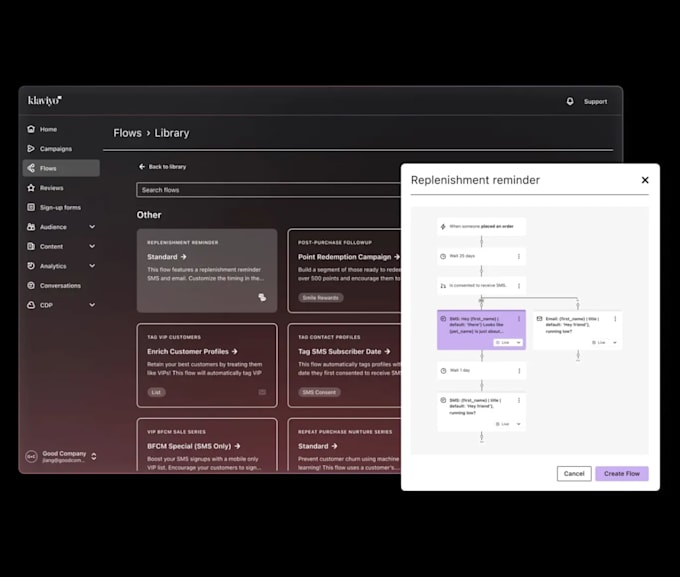
Task: Open the Replenishment Reminder Standard card
Action: (207, 270)
